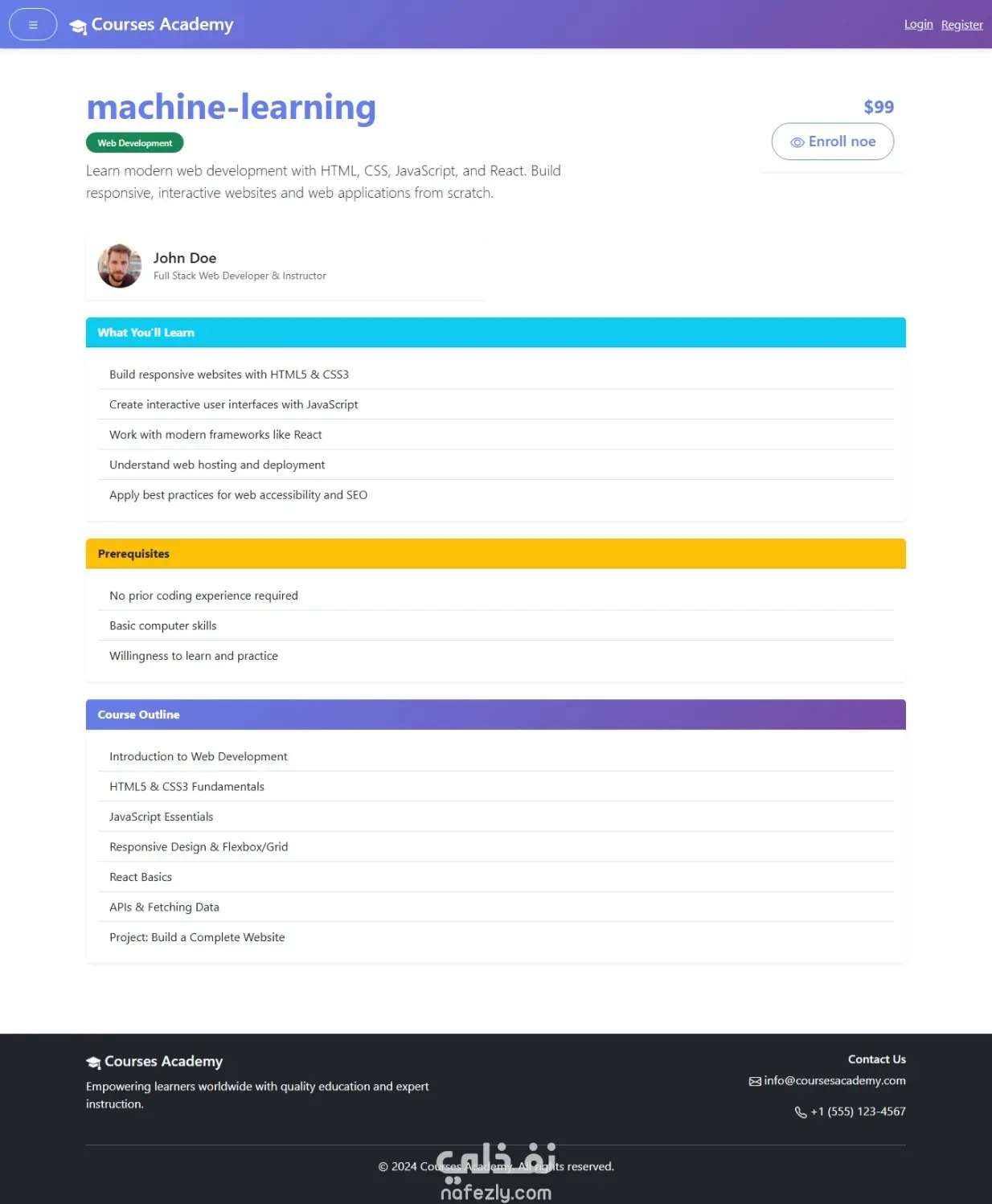Select the Prerequisites section header
Screen dimensions: 992x1204
coord(496,554)
